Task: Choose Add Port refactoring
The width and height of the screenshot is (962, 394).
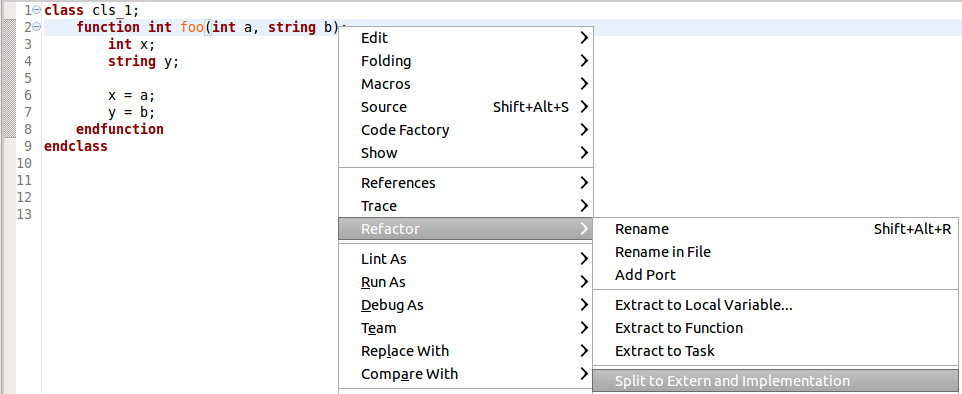Action: pyautogui.click(x=775, y=275)
